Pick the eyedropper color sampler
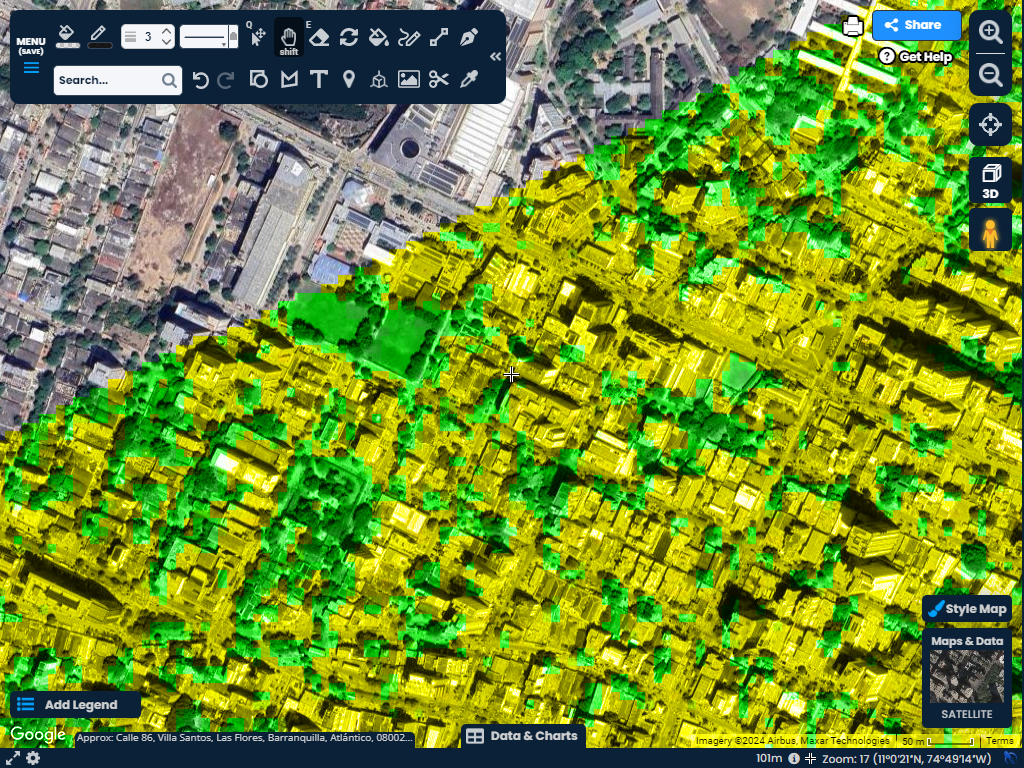 [468, 80]
